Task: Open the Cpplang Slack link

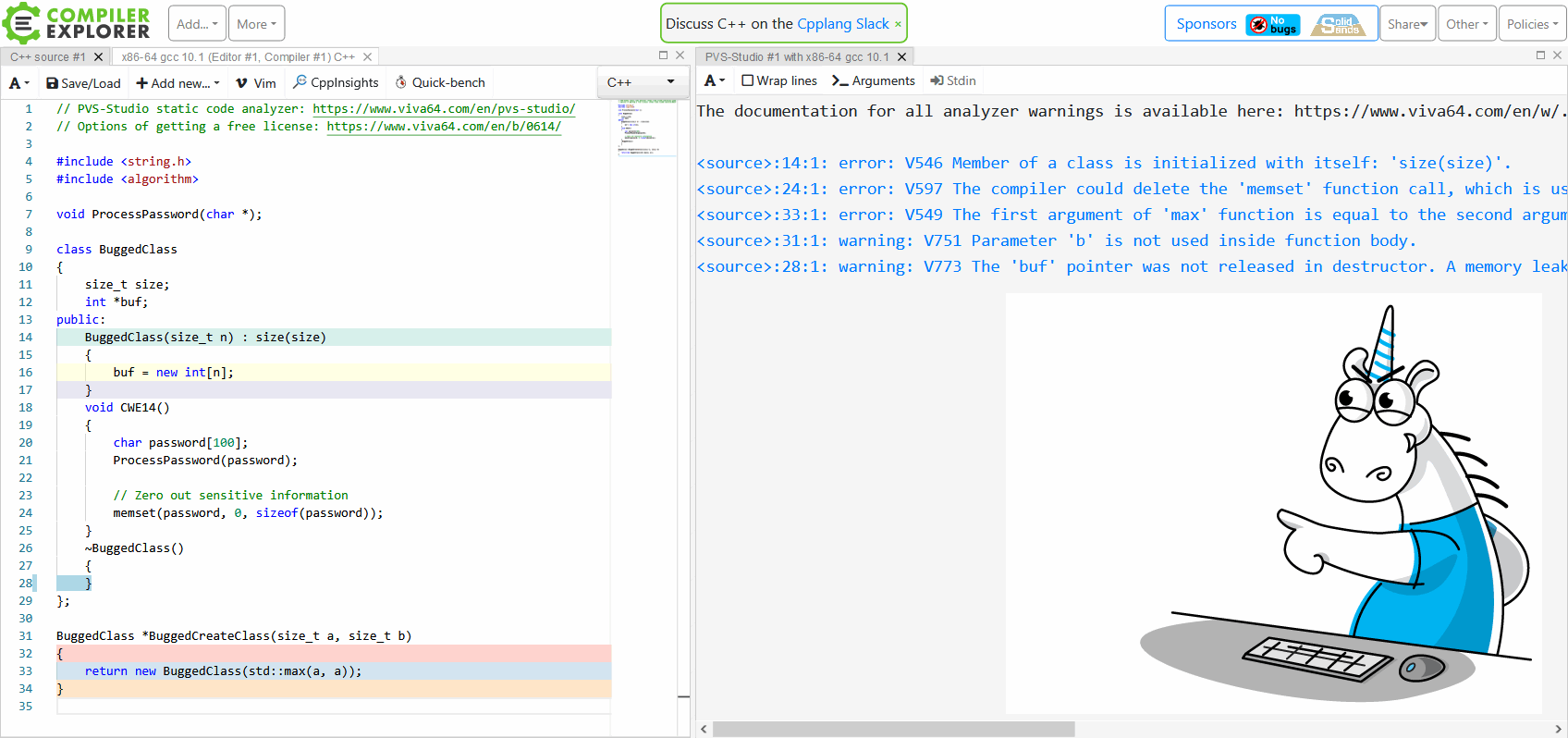Action: [843, 24]
